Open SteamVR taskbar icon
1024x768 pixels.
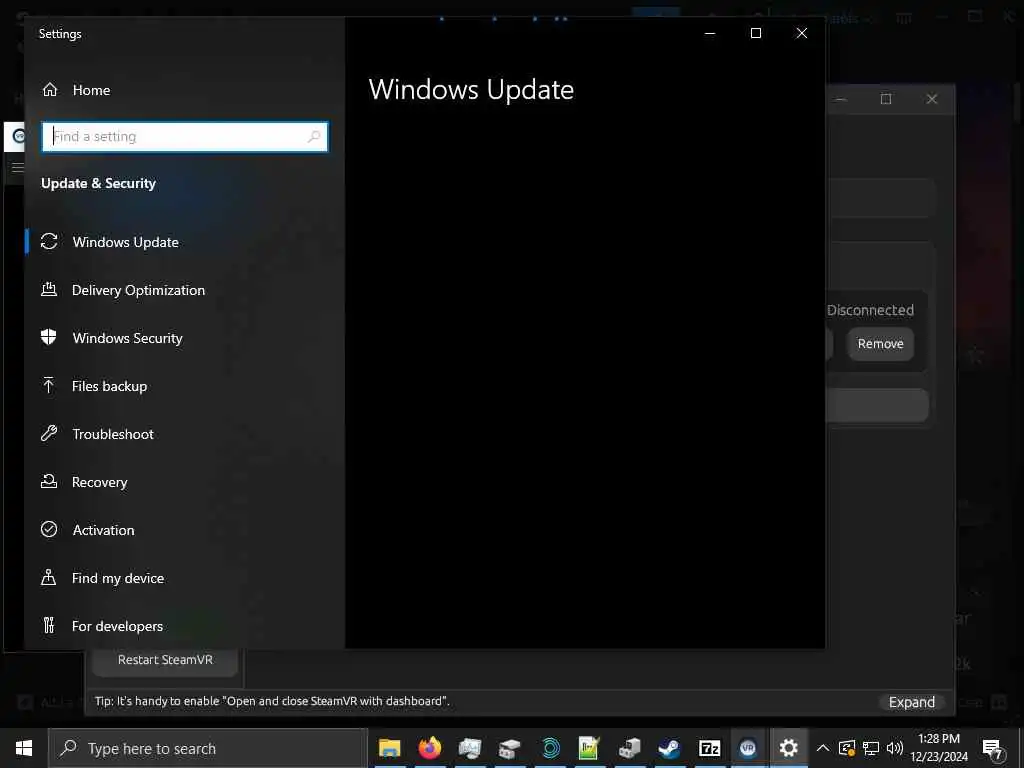click(x=748, y=748)
